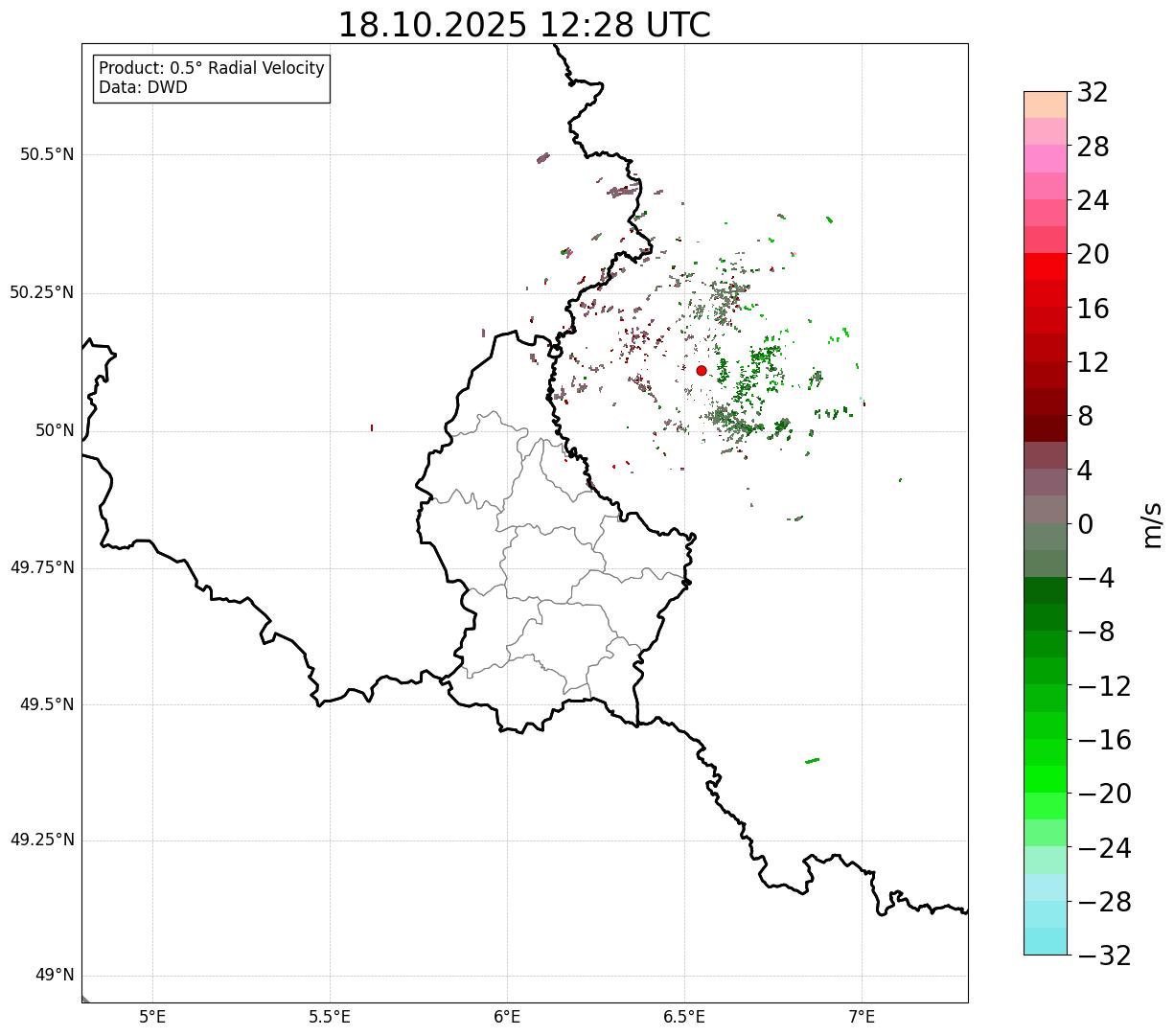Click the colorbar tick label −28
This screenshot has width=1174, height=1036.
click(1104, 902)
